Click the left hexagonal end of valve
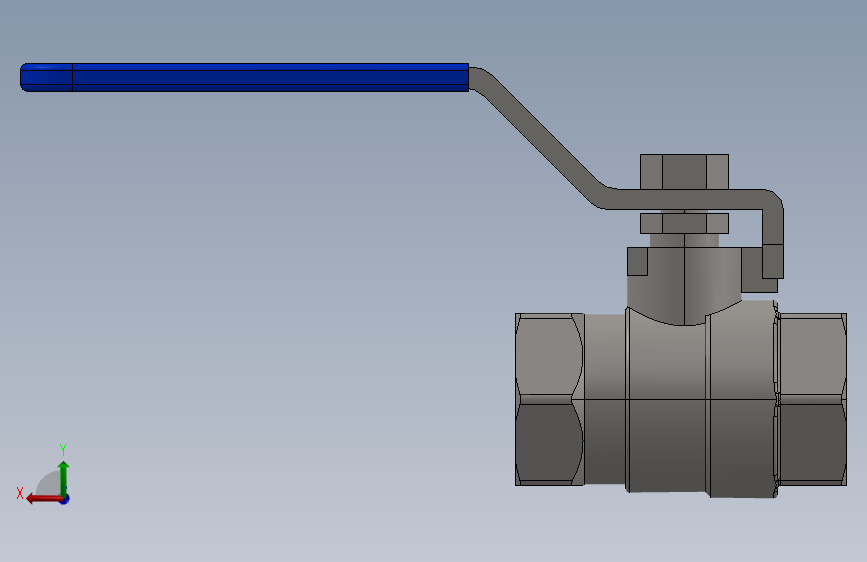 coord(550,399)
